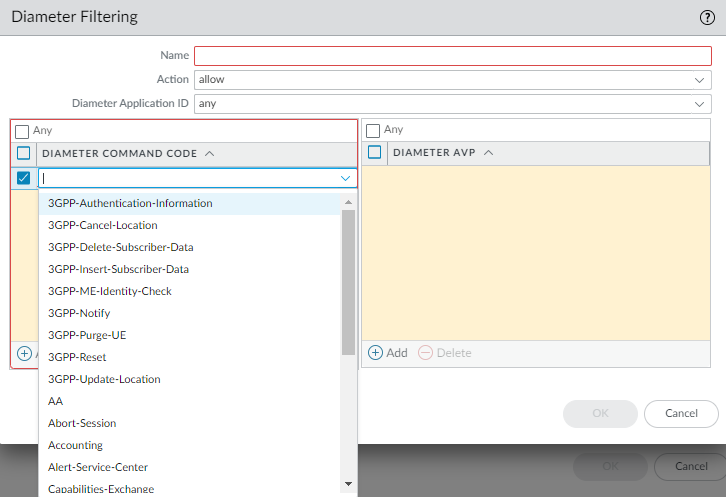The height and width of the screenshot is (497, 726).
Task: Click the scrollbar up arrow in dropdown list
Action: [348, 201]
